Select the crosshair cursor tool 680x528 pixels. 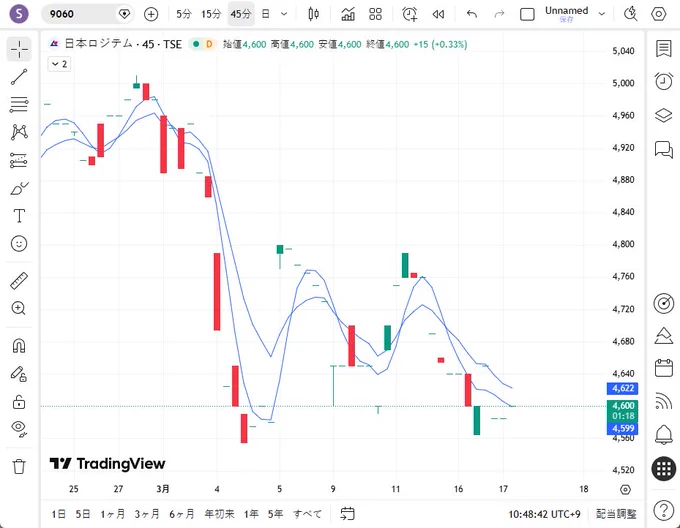[x=19, y=49]
